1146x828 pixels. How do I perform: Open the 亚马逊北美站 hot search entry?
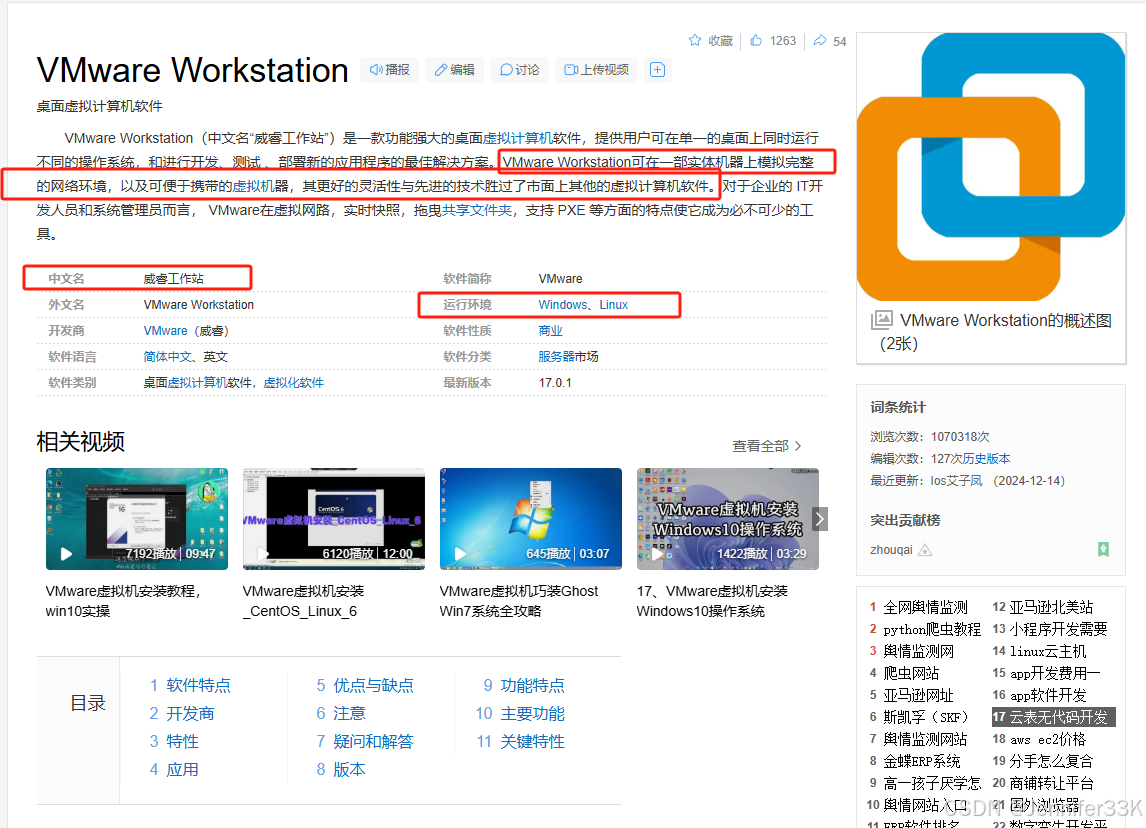[x=1051, y=607]
